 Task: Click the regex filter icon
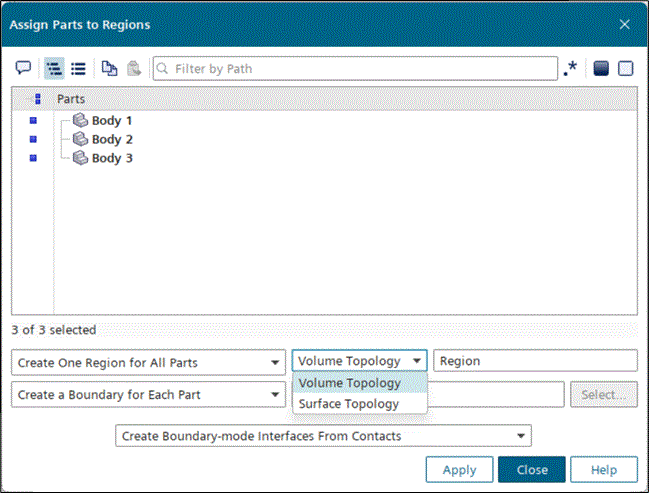click(x=570, y=68)
